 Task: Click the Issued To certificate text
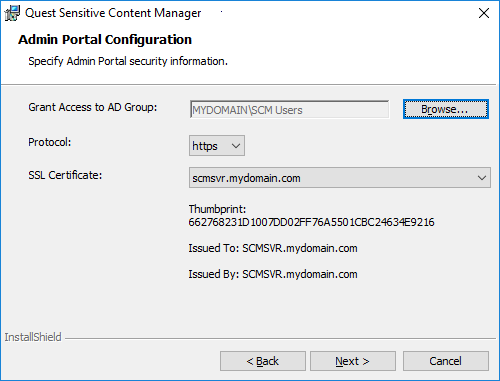pyautogui.click(x=273, y=248)
